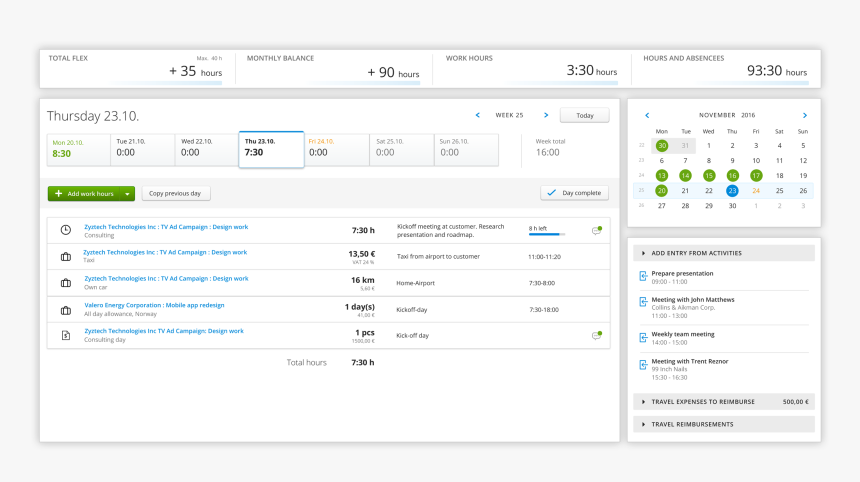Click the briefcase icon on Taxi row
860x482 pixels.
pos(66,257)
